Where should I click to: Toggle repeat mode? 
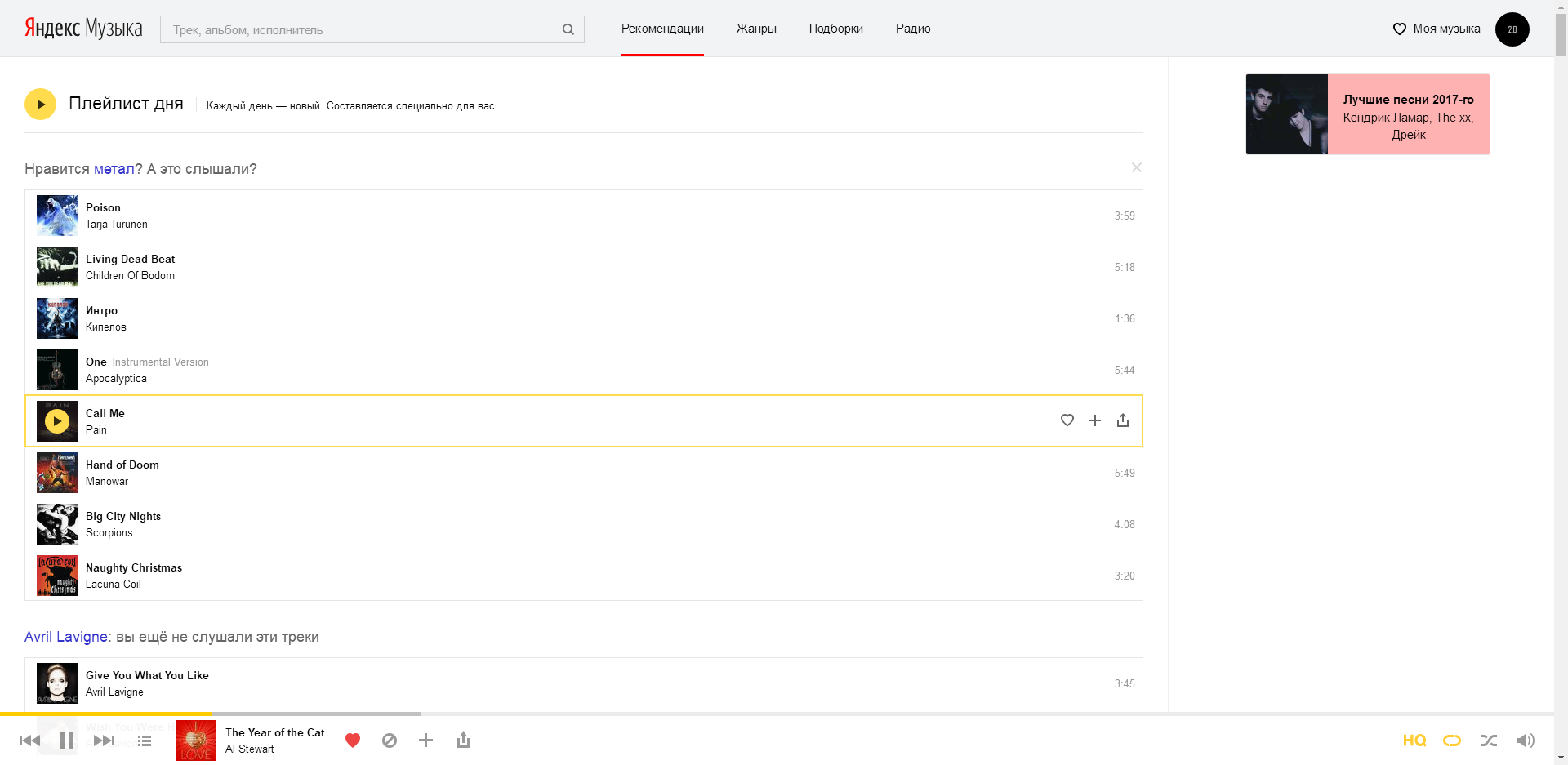click(1452, 741)
